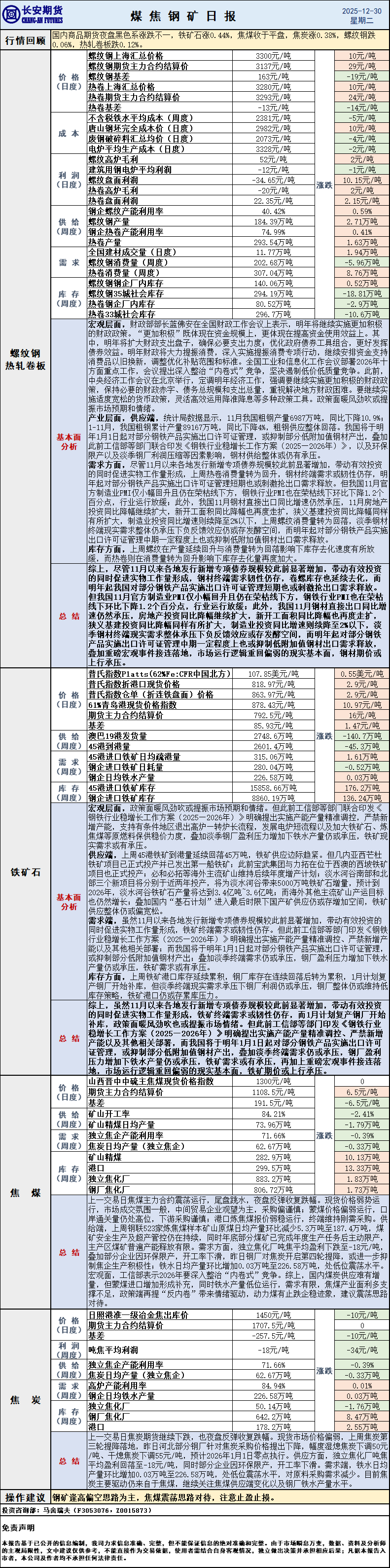390x1568 pixels.
Task: Click the value 107.85美元/吨
Action: pyautogui.click(x=273, y=674)
